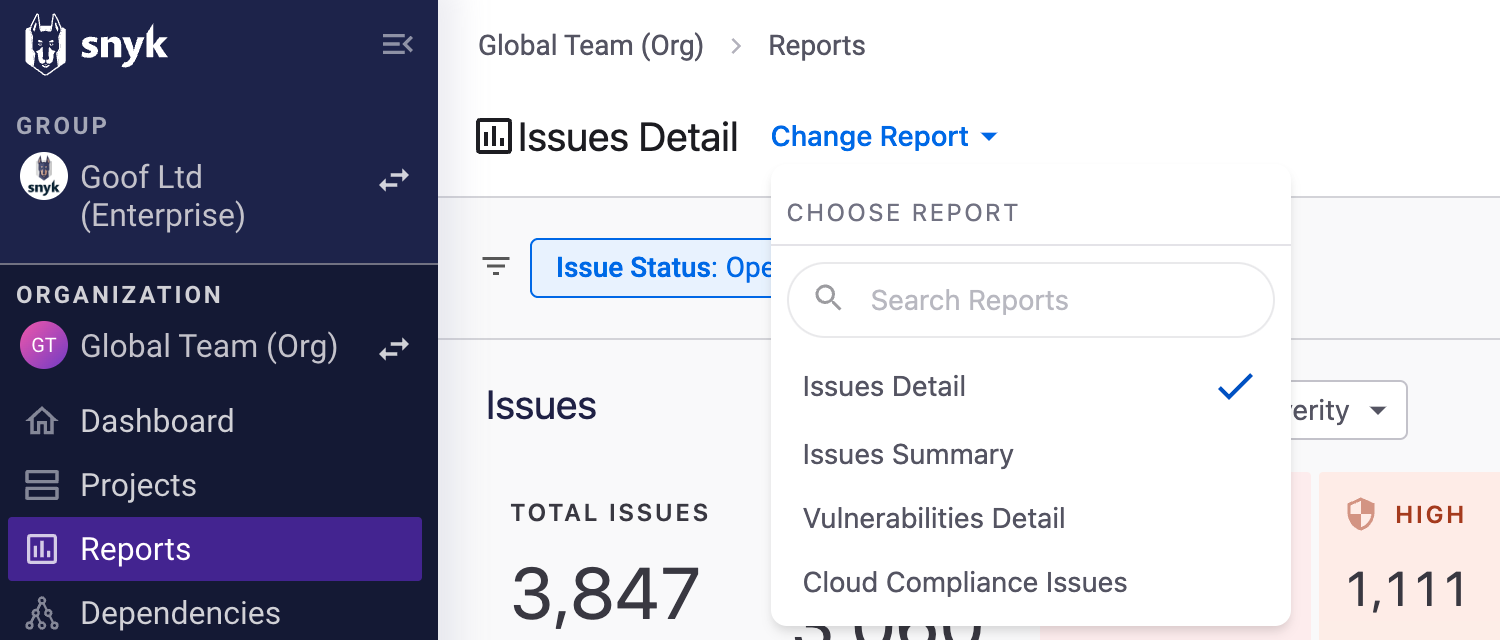This screenshot has width=1500, height=640.
Task: Click the Global Team (Org) organization name
Action: (x=209, y=347)
